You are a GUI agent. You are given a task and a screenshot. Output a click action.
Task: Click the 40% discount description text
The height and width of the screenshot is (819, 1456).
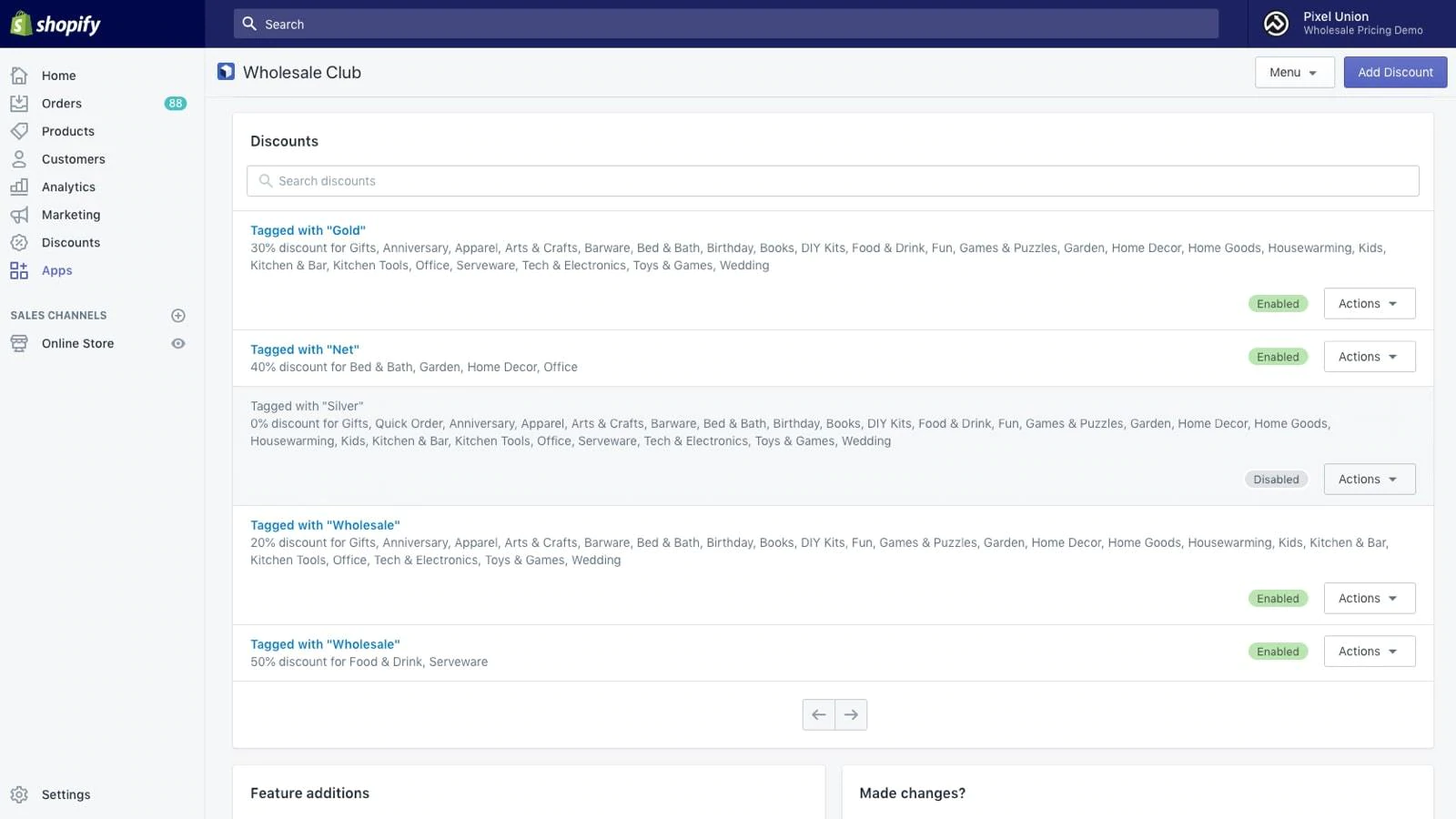point(414,368)
